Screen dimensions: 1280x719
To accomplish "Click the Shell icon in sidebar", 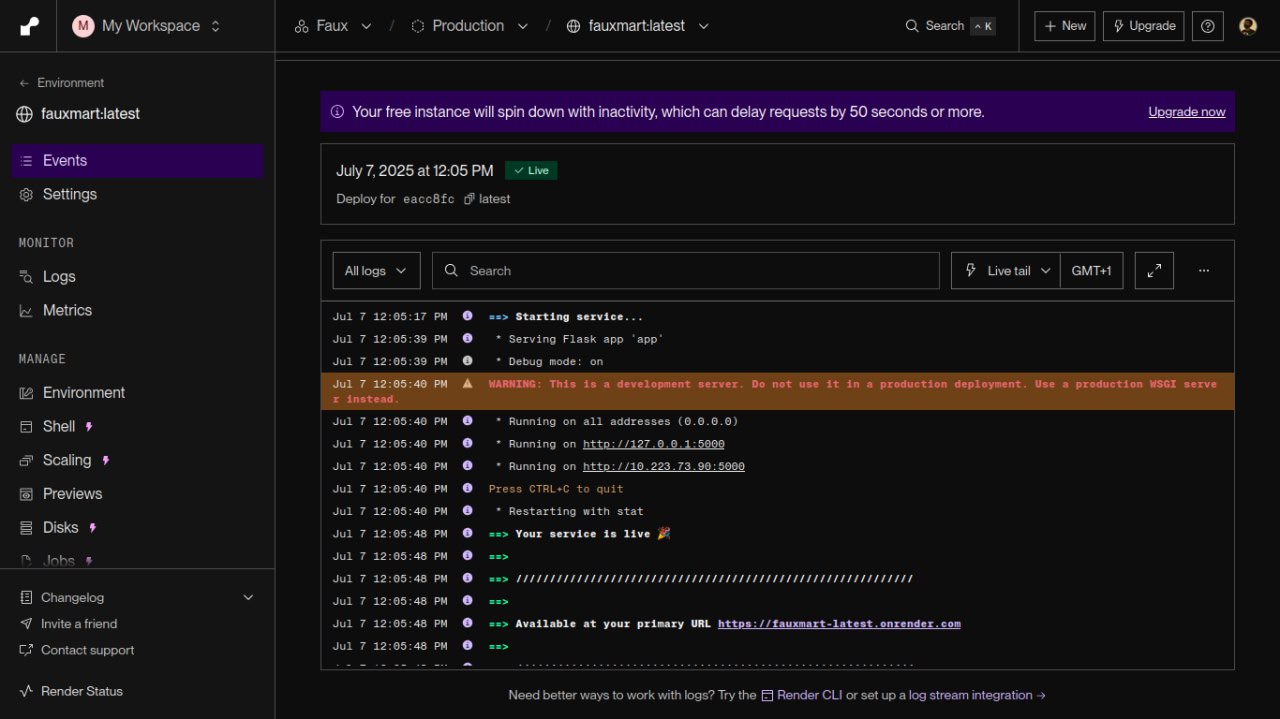I will 26,427.
